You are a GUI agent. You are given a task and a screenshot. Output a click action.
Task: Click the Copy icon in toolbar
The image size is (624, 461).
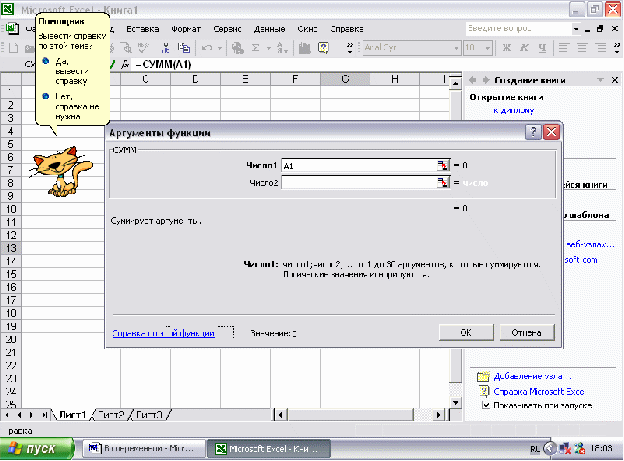(183, 48)
